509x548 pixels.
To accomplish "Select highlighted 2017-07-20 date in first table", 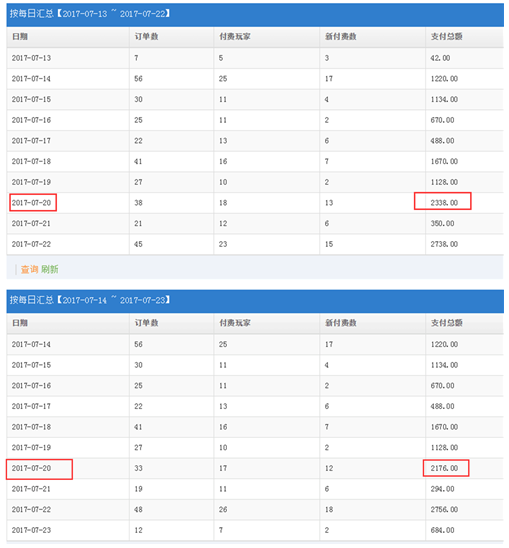I will coord(33,203).
